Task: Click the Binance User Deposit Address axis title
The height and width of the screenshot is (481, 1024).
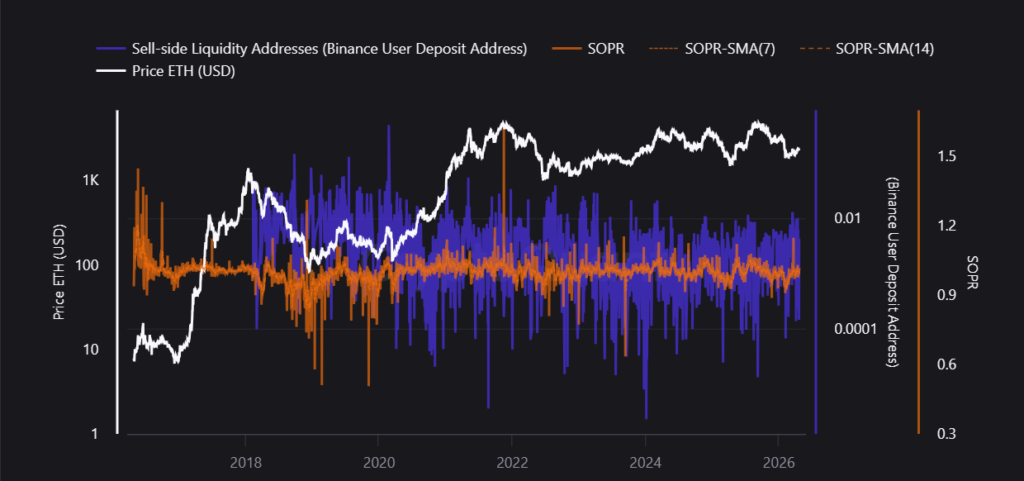Action: click(x=890, y=272)
